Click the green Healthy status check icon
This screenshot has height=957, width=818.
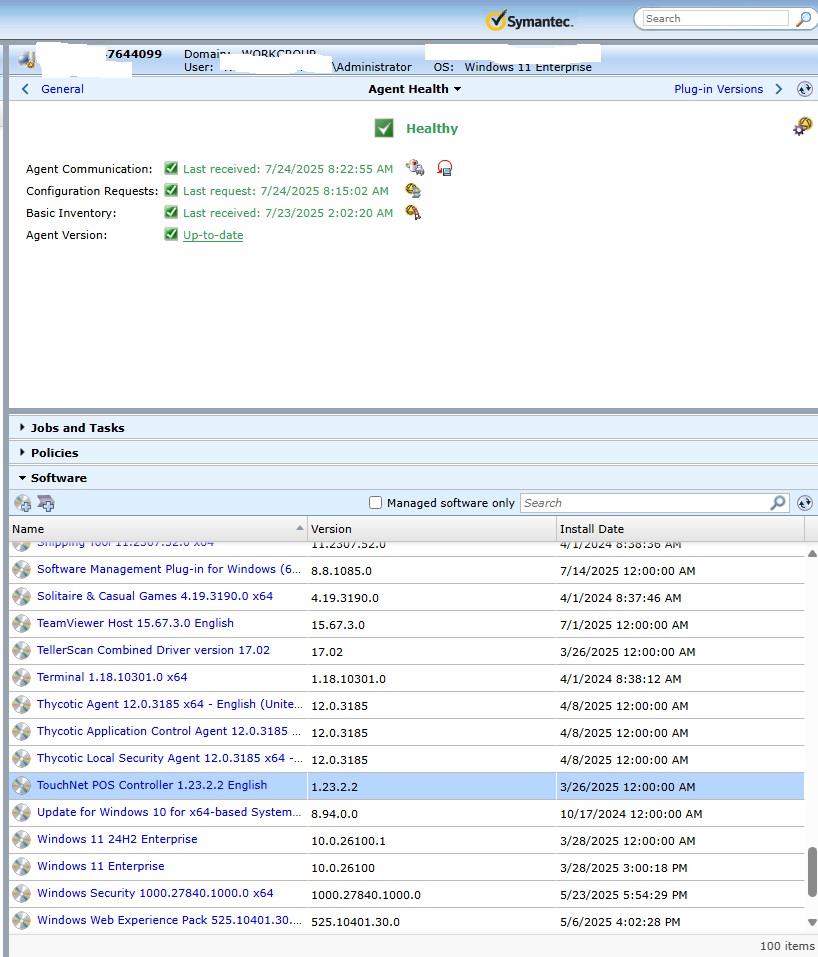coord(384,128)
